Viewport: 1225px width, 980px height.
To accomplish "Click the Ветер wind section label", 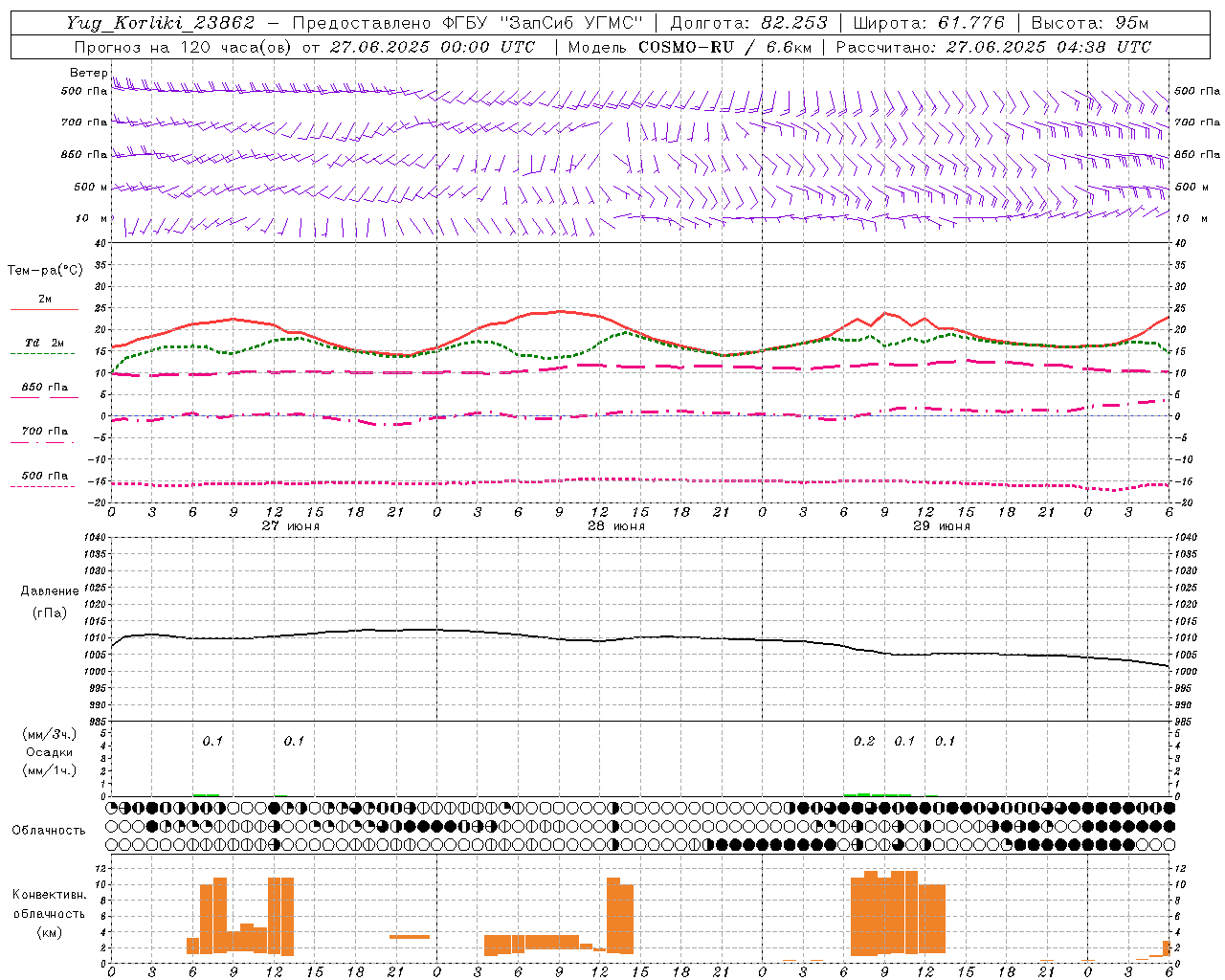I will 88,73.
